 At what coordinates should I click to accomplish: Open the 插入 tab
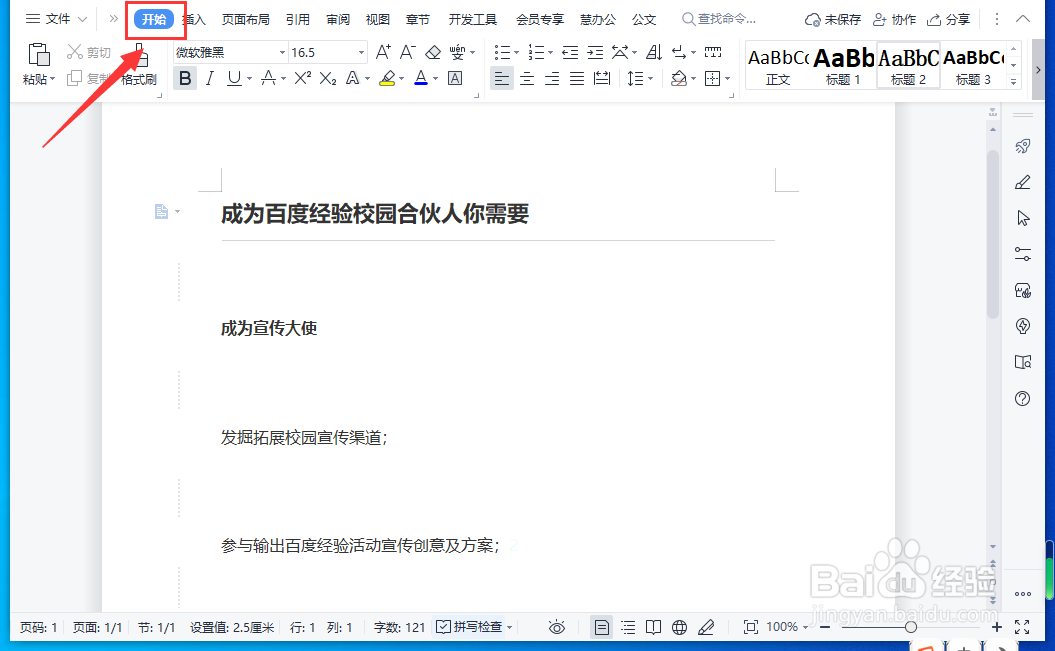[194, 20]
